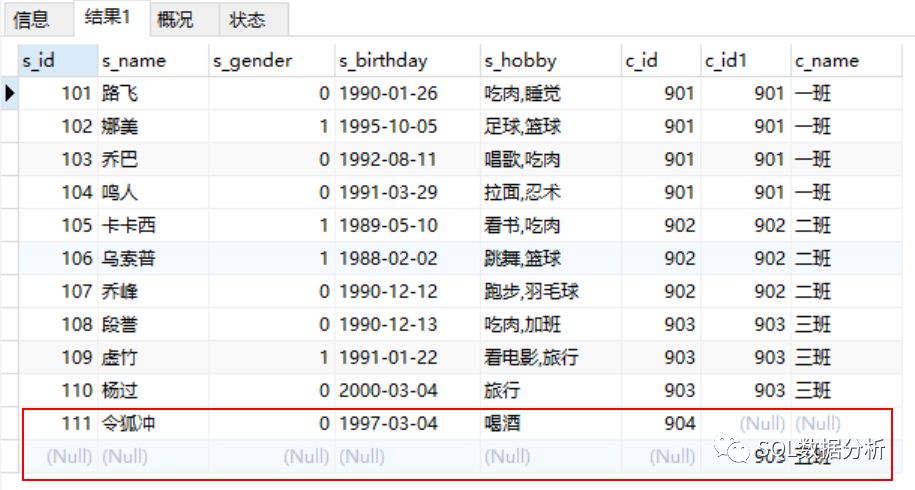Select c_name cell 二班 in row 105

point(846,225)
